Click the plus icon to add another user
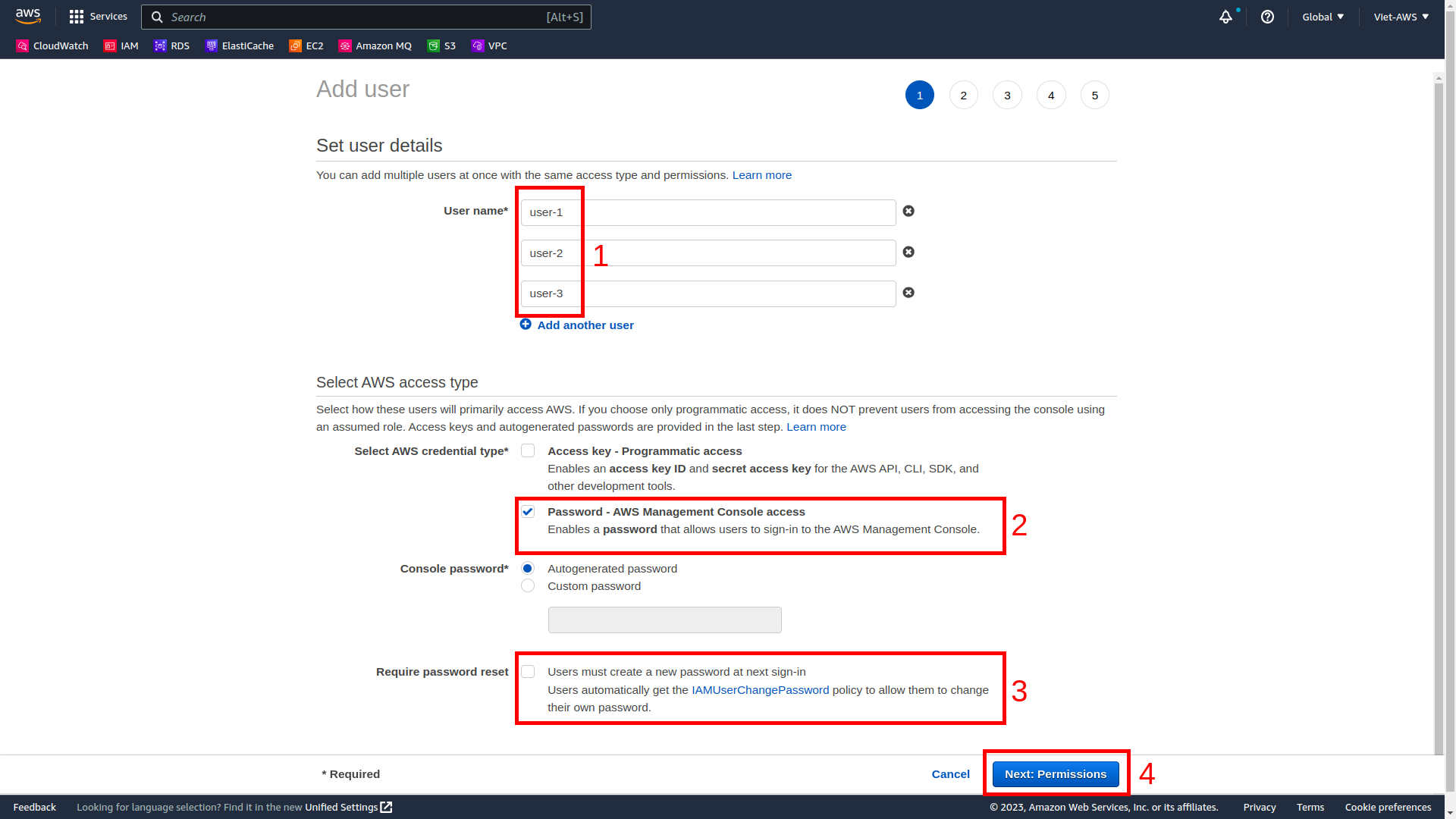 pyautogui.click(x=526, y=325)
